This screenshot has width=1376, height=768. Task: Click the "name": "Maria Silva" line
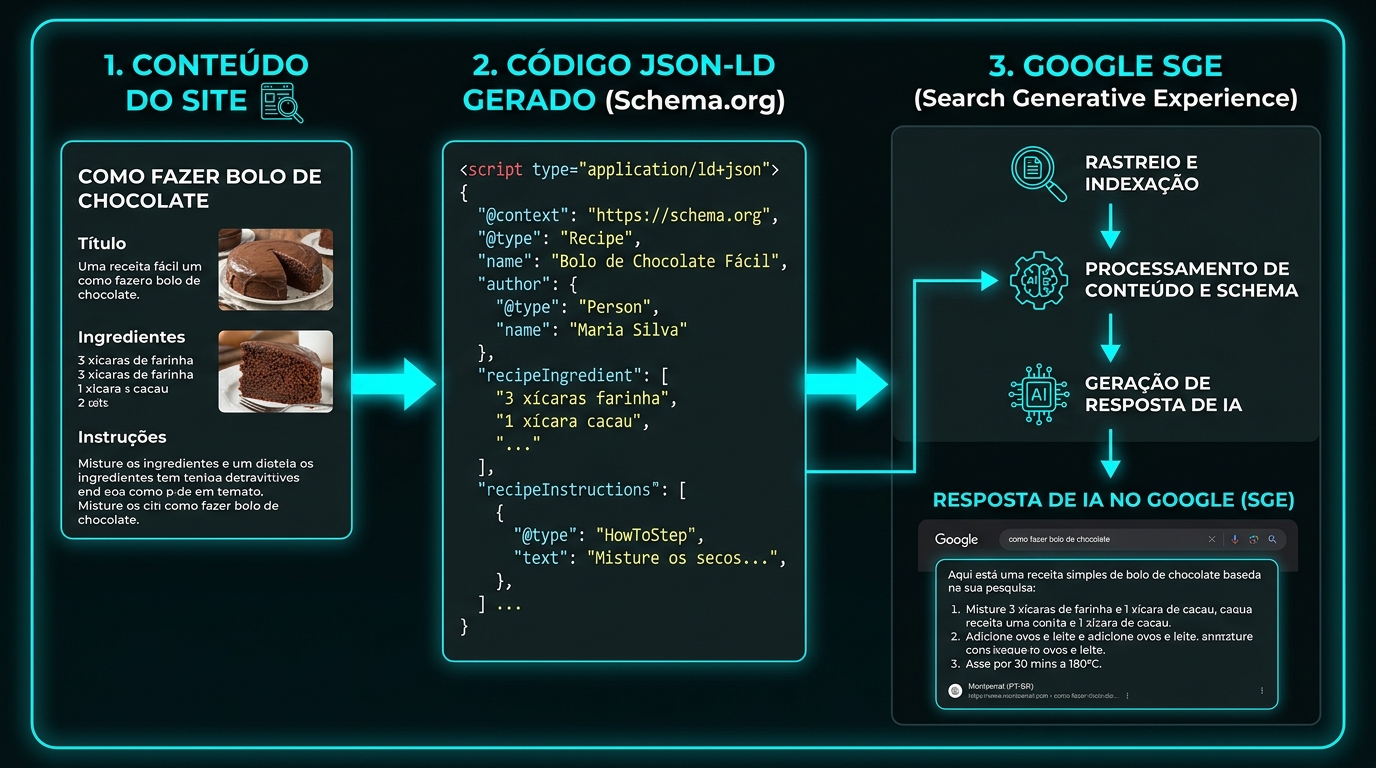pos(591,329)
